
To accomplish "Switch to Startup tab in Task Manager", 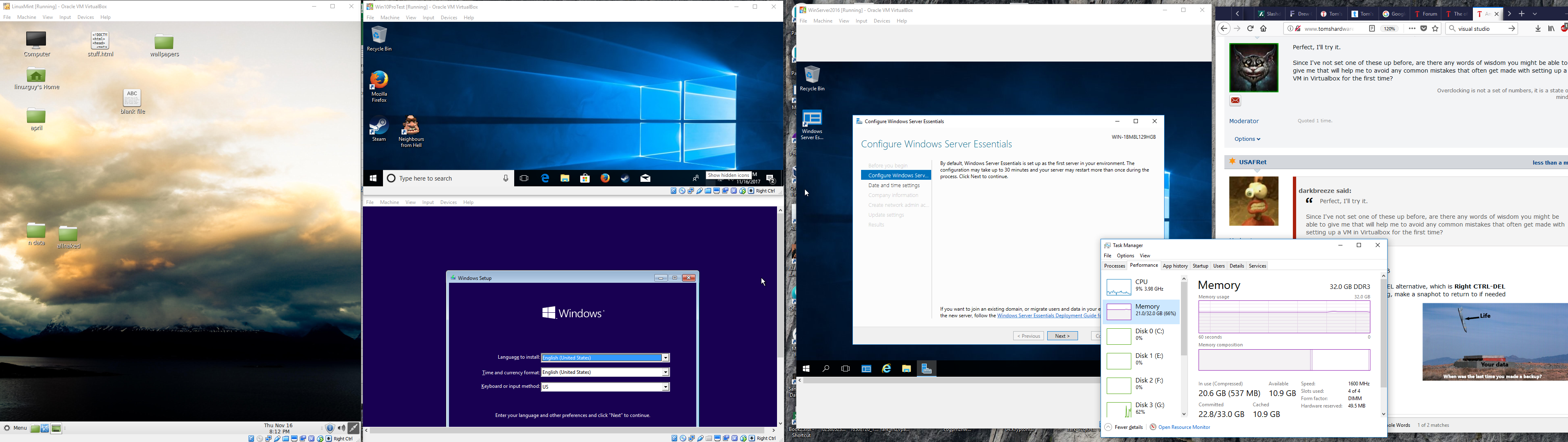I will [x=1200, y=266].
